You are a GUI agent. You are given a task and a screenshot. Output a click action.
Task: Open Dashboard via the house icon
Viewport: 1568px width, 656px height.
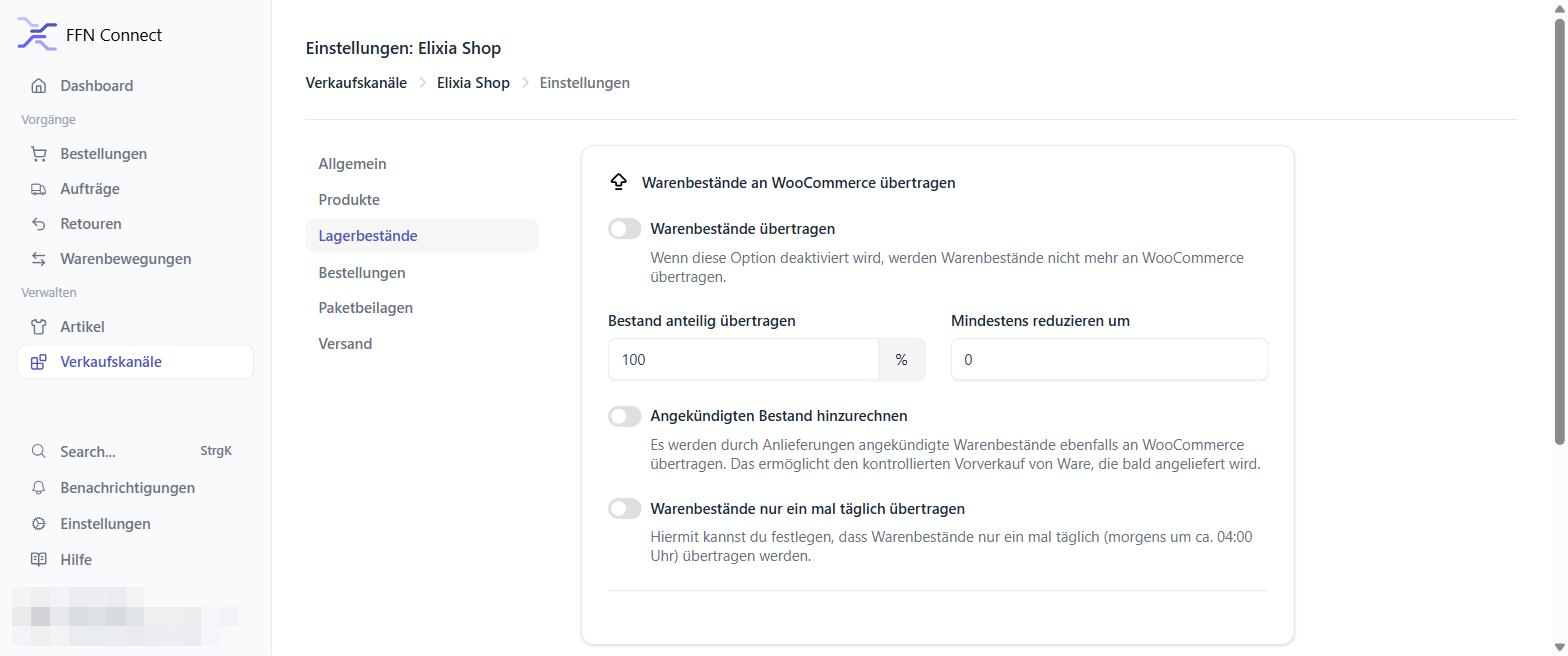click(x=39, y=86)
